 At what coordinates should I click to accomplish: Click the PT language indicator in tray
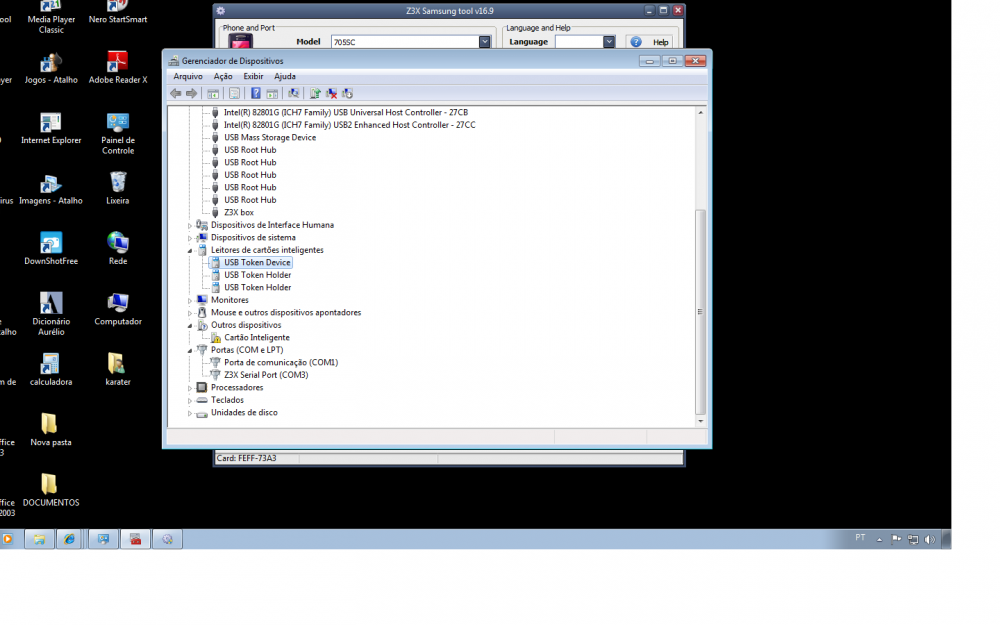(860, 538)
